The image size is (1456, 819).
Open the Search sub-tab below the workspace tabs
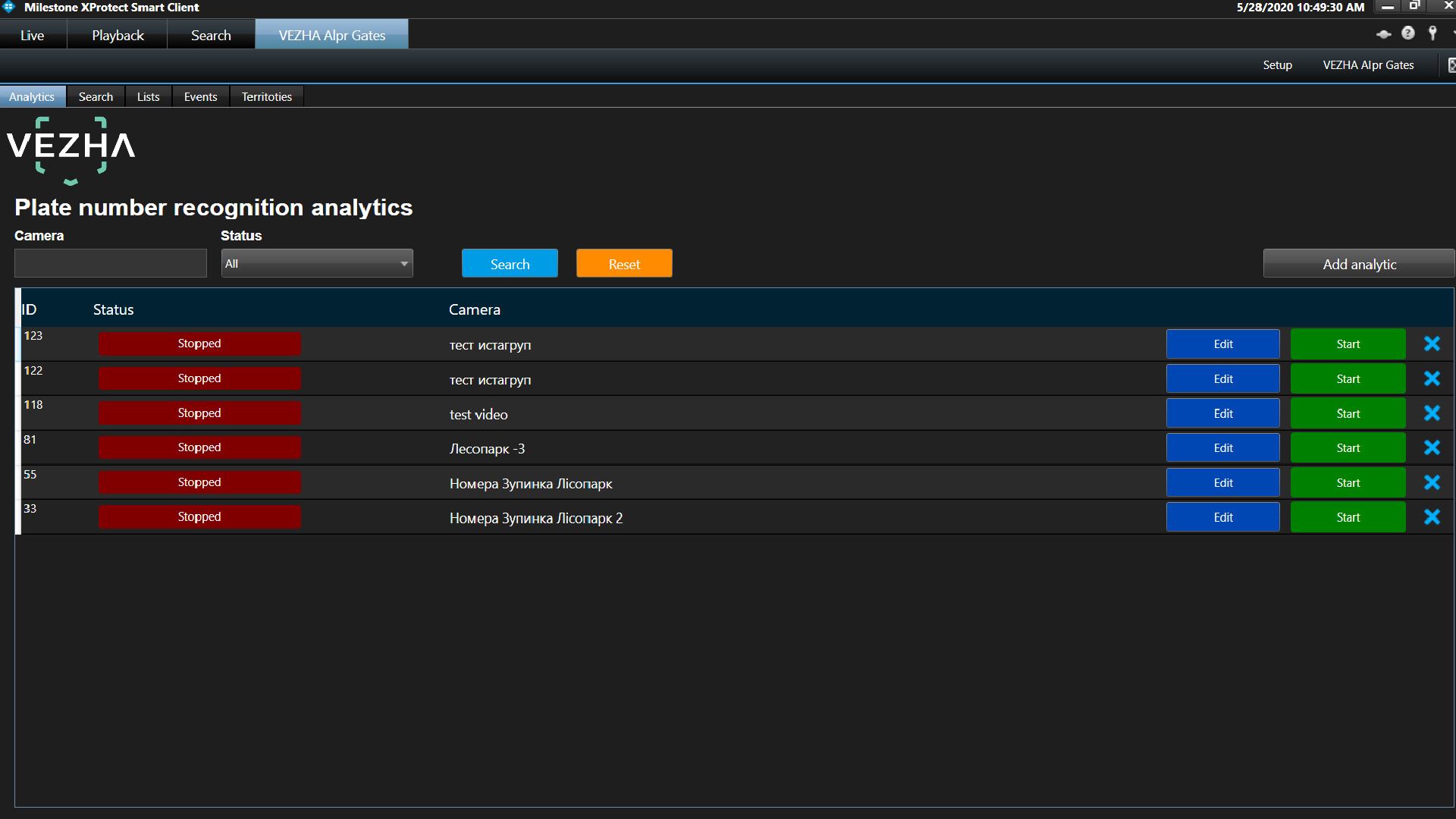[96, 96]
